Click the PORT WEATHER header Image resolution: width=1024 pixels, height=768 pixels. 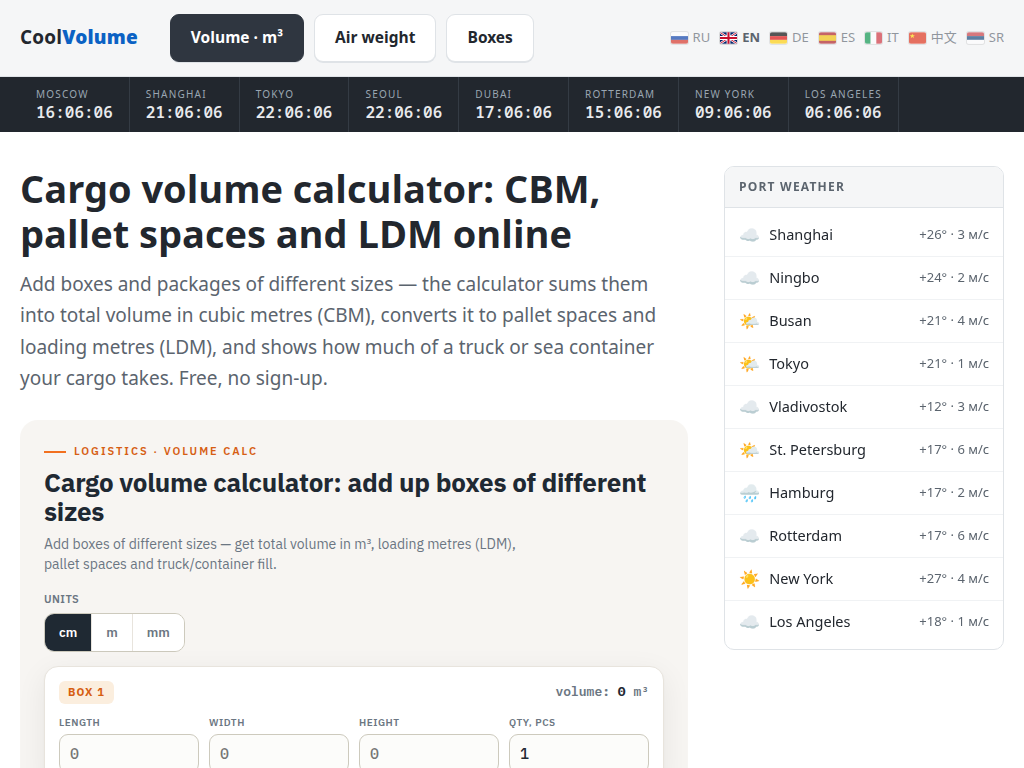[792, 187]
